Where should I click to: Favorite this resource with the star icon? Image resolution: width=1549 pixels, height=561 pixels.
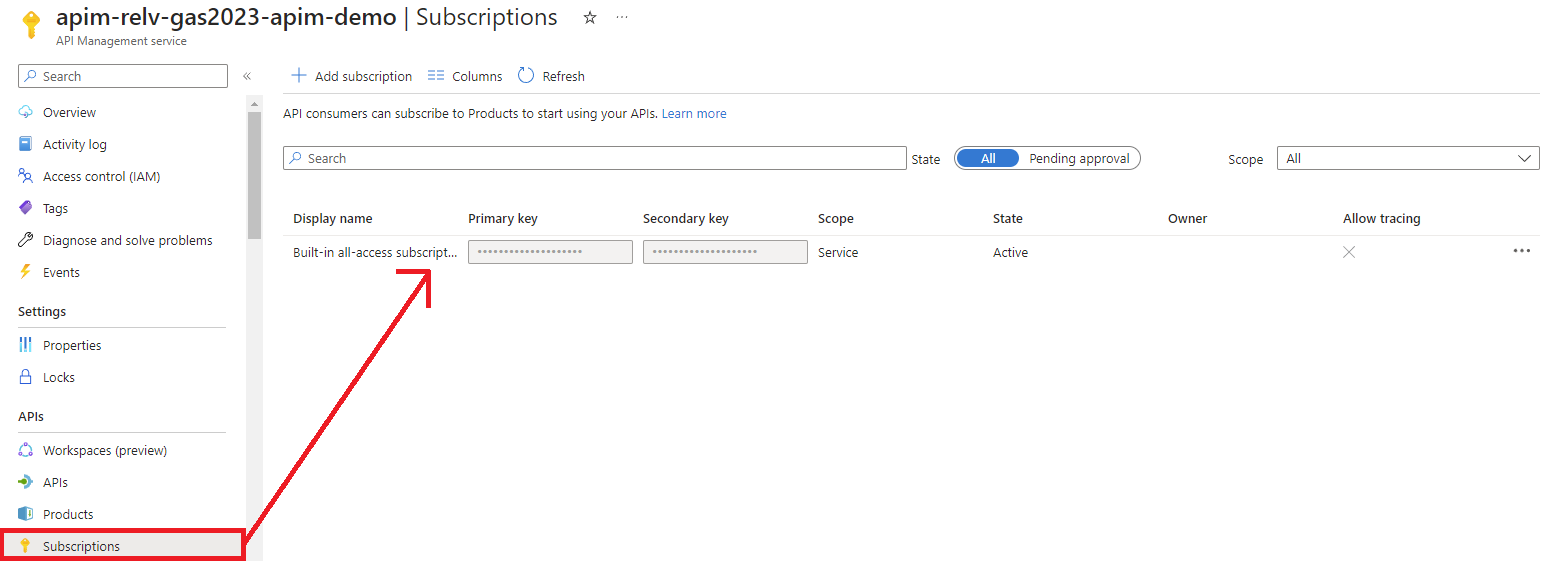coord(590,18)
